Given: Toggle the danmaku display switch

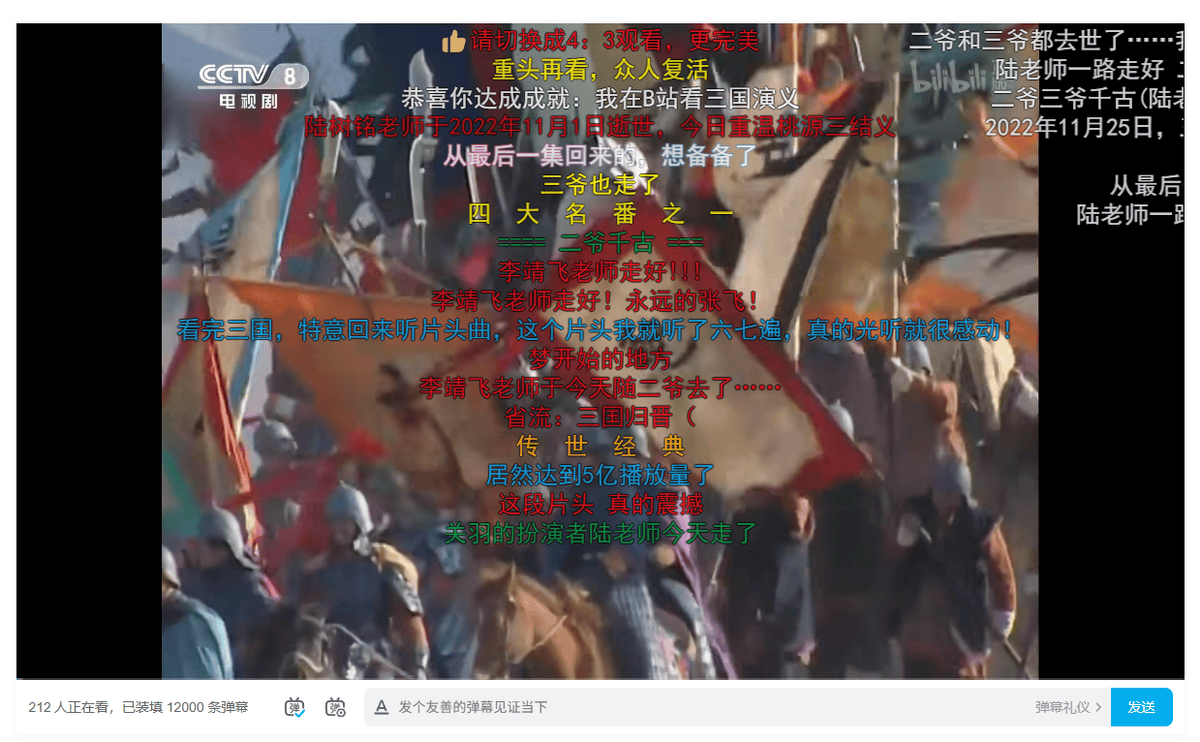Looking at the screenshot, I should (295, 707).
